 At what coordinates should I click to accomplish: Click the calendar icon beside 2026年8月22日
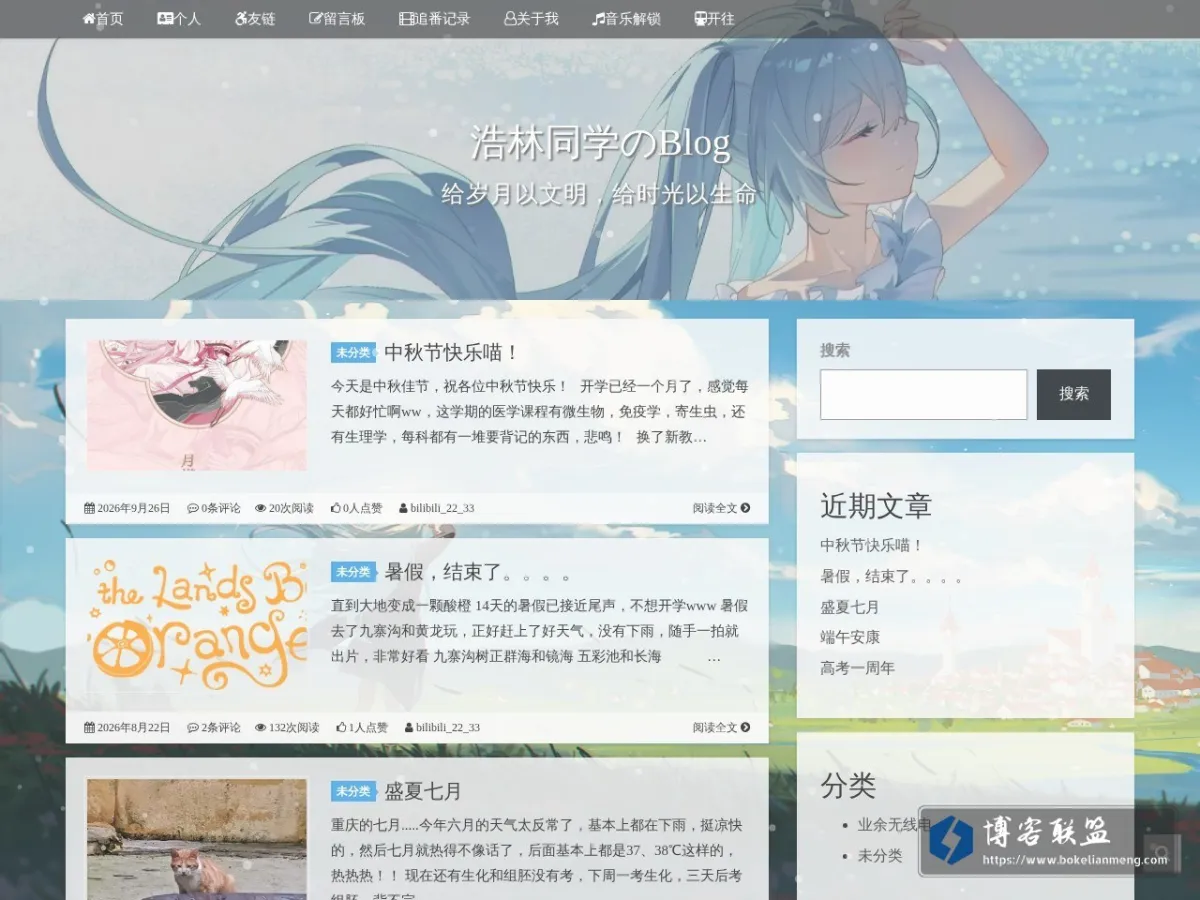coord(89,727)
